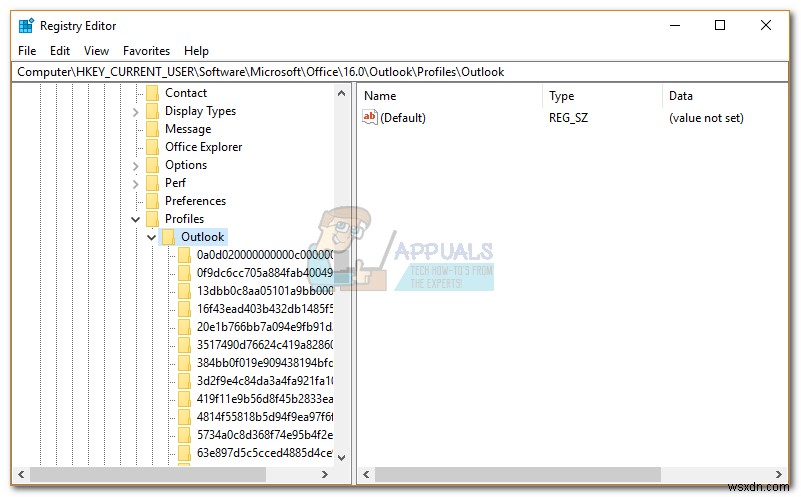
Task: Click the Display Types folder icon
Action: click(x=152, y=111)
